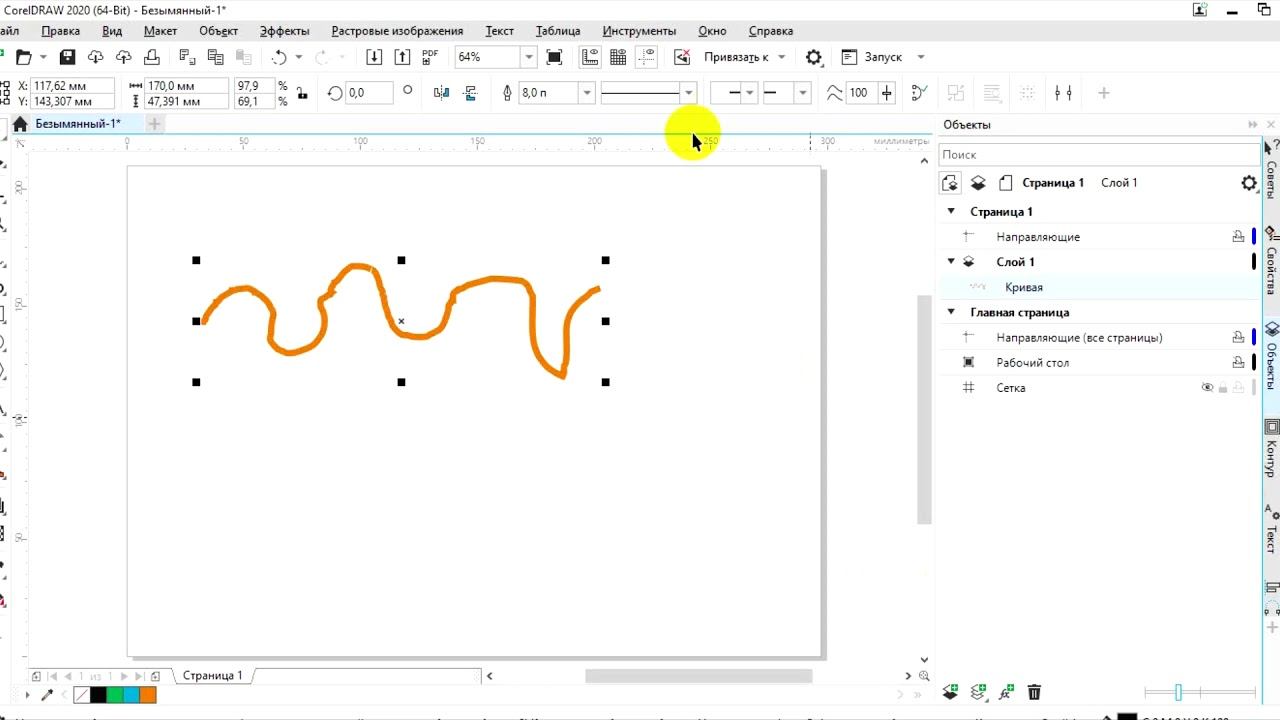Collapse the Страница 1 tree node
Viewport: 1280px width, 720px height.
(951, 211)
